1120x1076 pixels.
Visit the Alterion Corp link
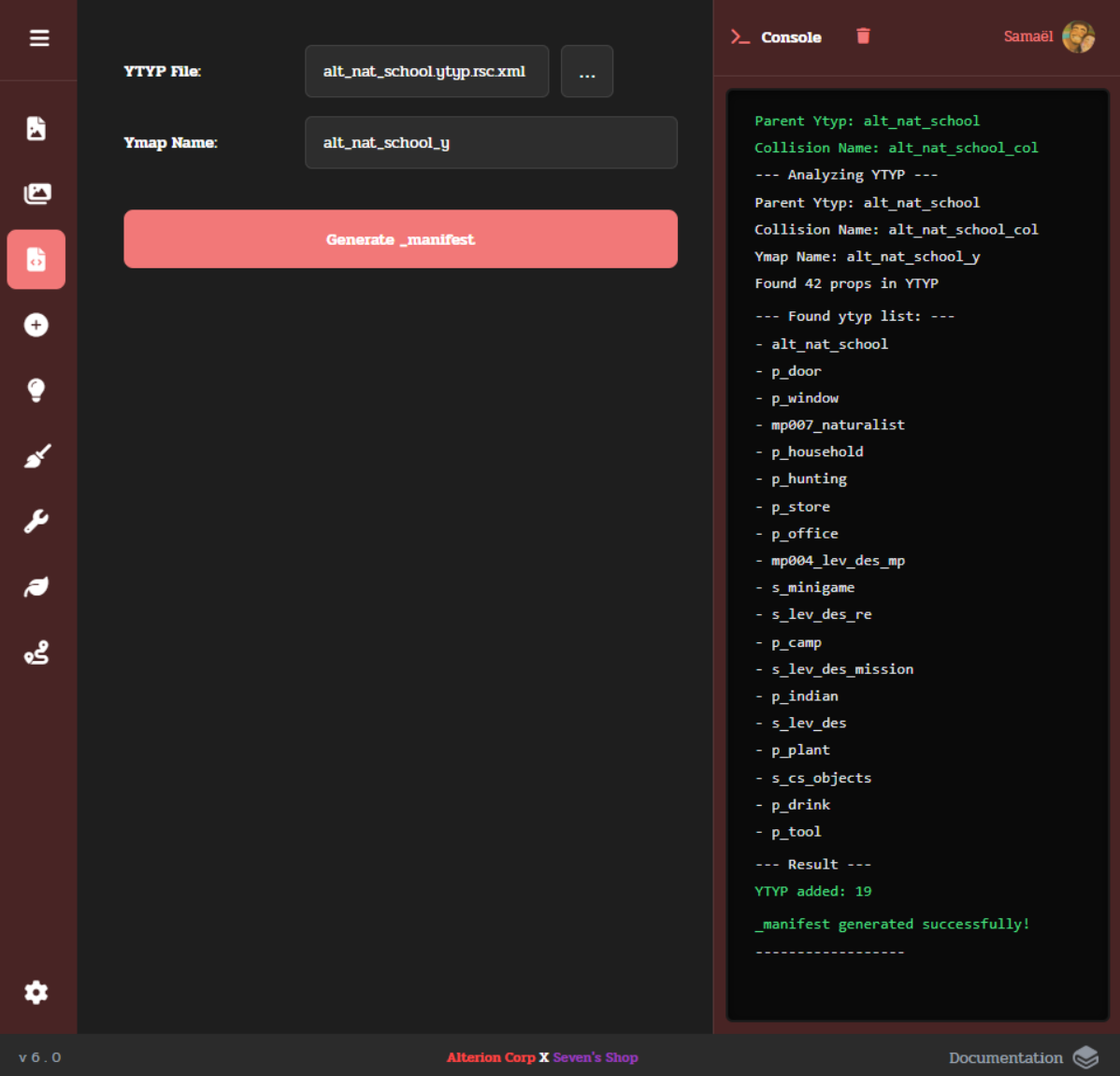pyautogui.click(x=491, y=1057)
